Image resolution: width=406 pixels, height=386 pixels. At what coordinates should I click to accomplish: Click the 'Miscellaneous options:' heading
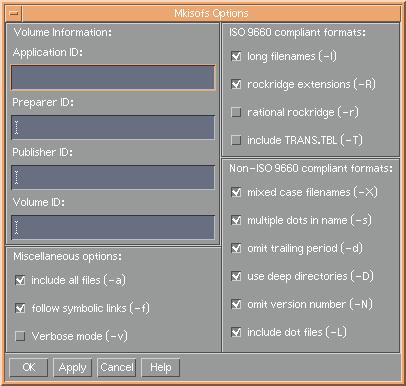coord(68,256)
